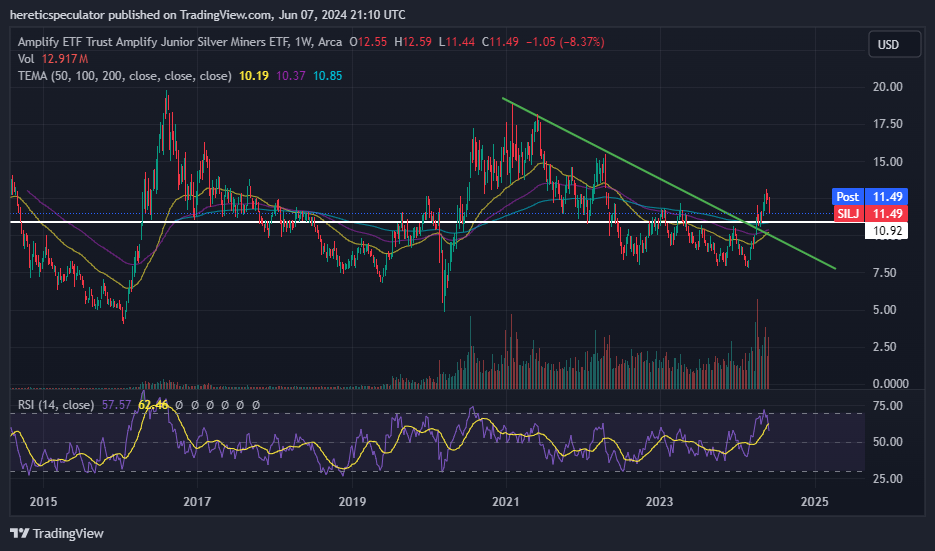935x551 pixels.
Task: Click the 20.00 price axis label
Action: (x=887, y=87)
